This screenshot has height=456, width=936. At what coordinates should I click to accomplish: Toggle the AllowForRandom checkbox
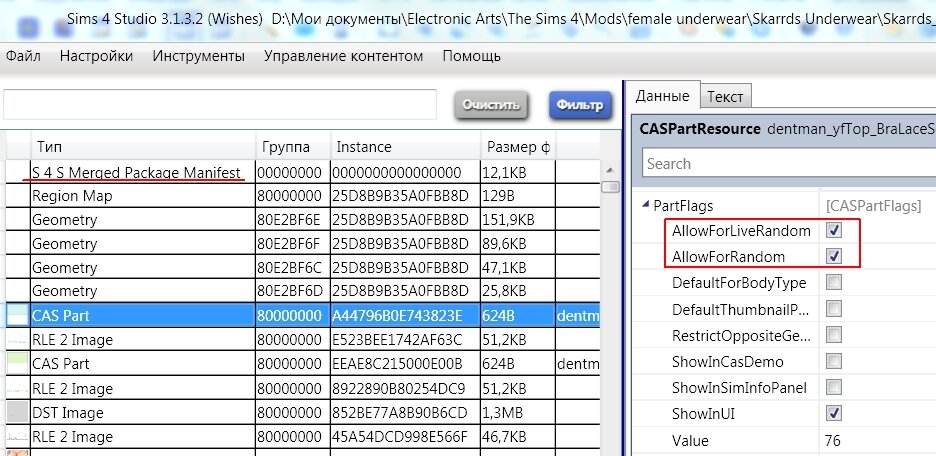pyautogui.click(x=834, y=257)
